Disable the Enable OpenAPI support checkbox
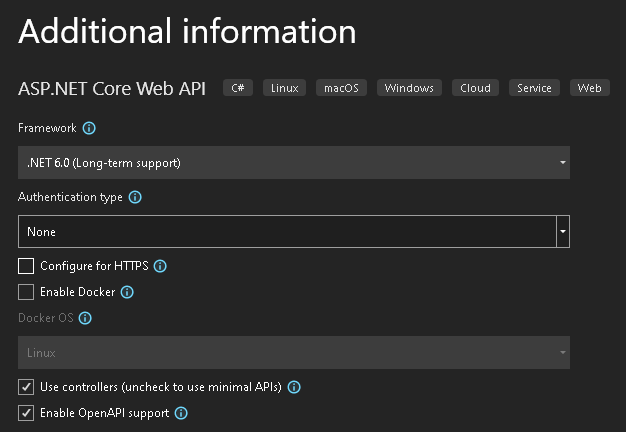 pos(26,412)
